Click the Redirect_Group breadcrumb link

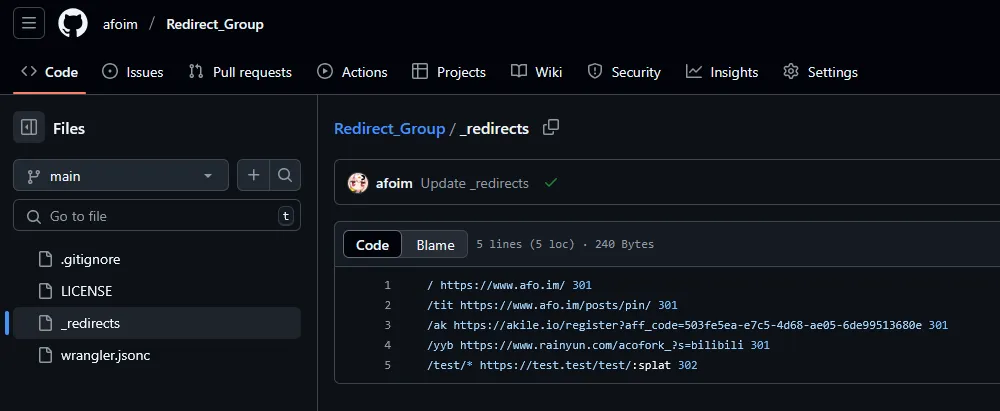(x=389, y=129)
